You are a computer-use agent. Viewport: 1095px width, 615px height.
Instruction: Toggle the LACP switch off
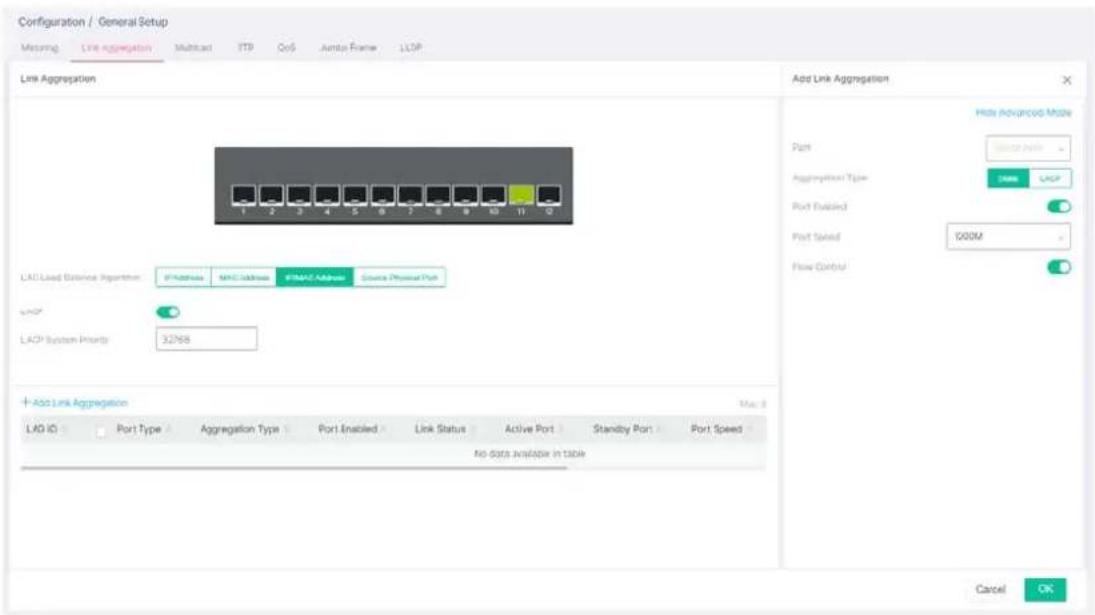pos(168,312)
